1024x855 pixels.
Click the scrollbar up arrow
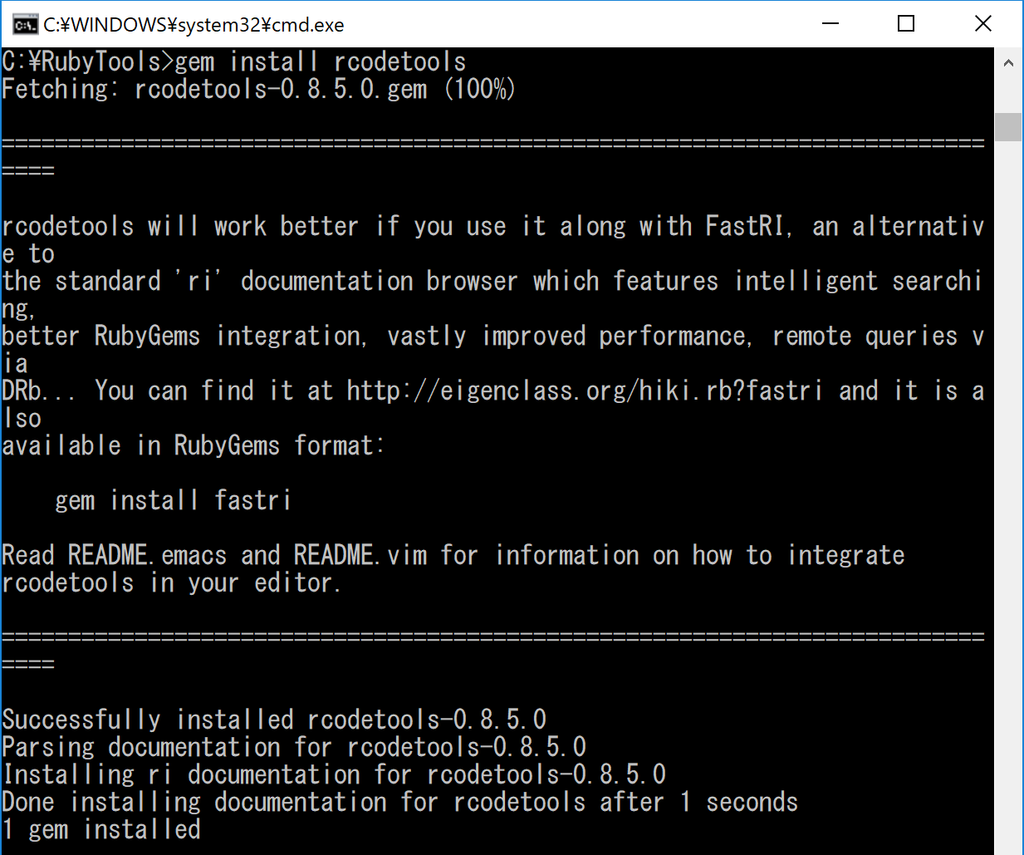point(1008,63)
